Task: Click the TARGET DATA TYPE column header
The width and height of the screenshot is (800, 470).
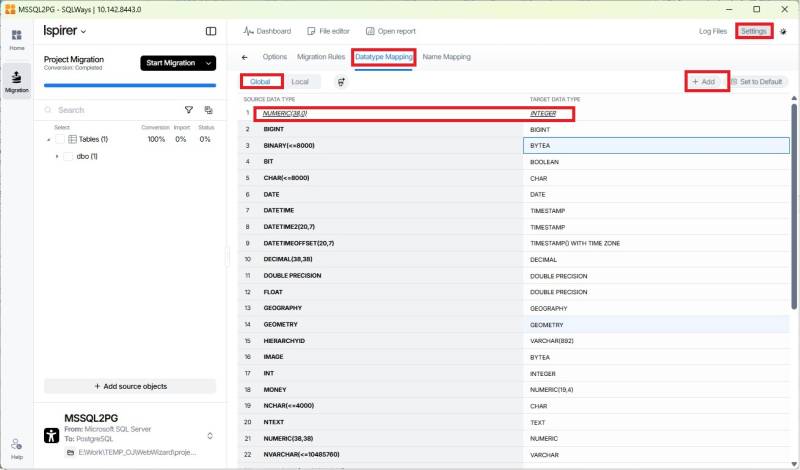Action: point(555,99)
